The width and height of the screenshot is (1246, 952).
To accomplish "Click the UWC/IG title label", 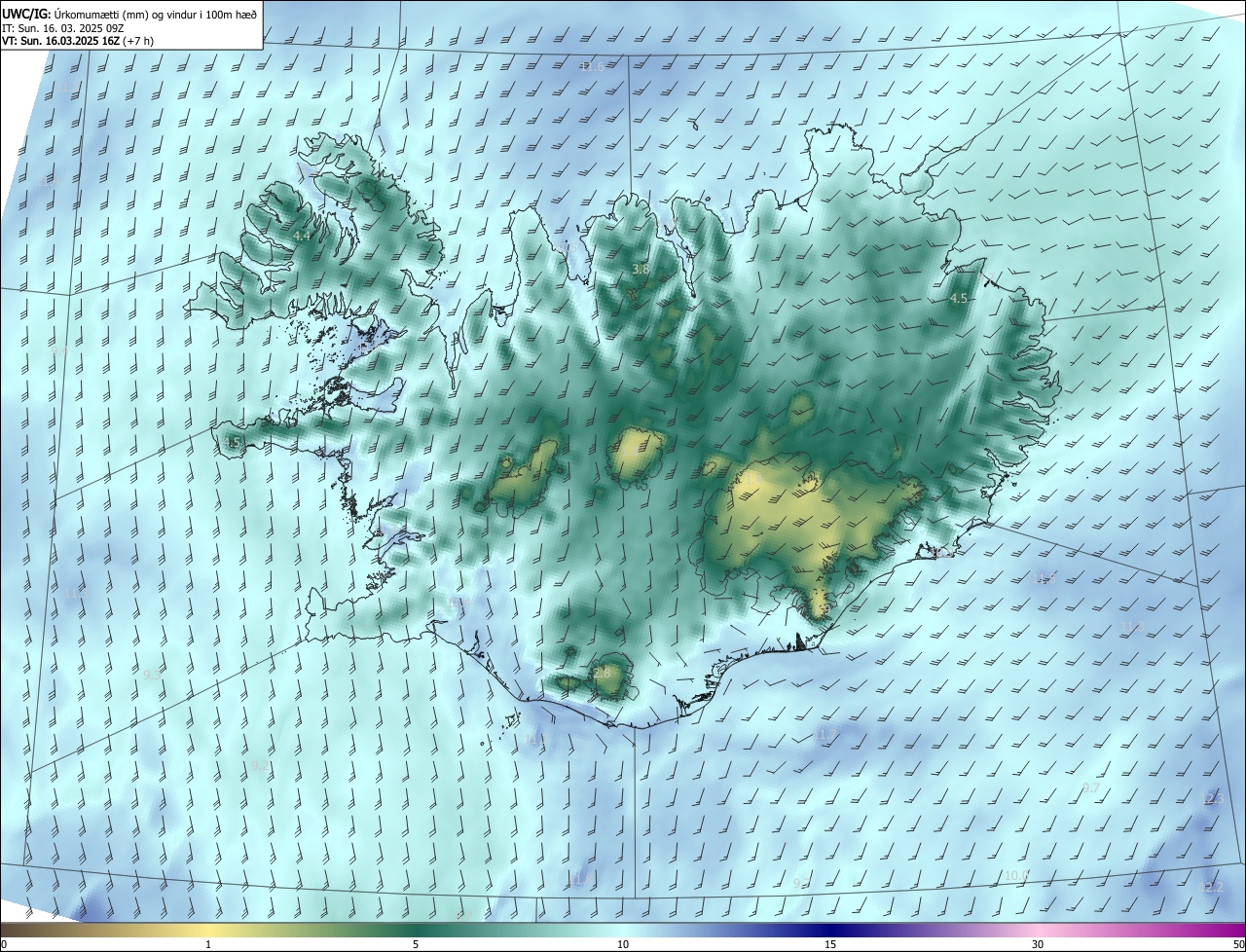I will coord(26,14).
